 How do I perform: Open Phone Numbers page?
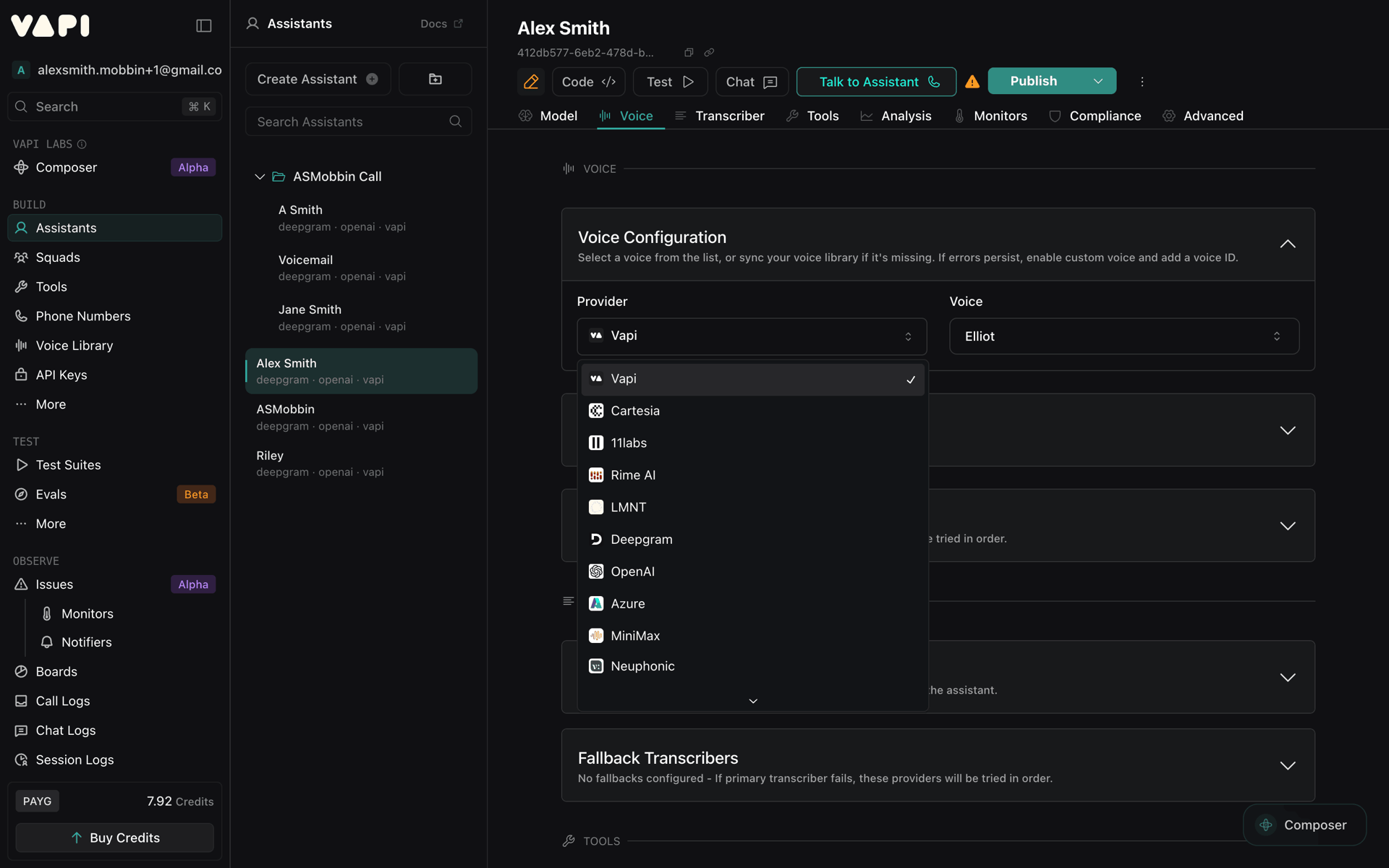tap(114, 316)
